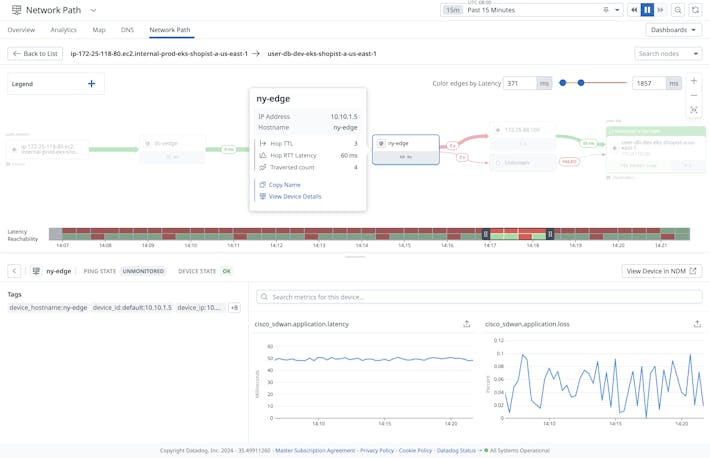Click the fit-to-screen icon on map
710x458 pixels.
pyautogui.click(x=694, y=110)
